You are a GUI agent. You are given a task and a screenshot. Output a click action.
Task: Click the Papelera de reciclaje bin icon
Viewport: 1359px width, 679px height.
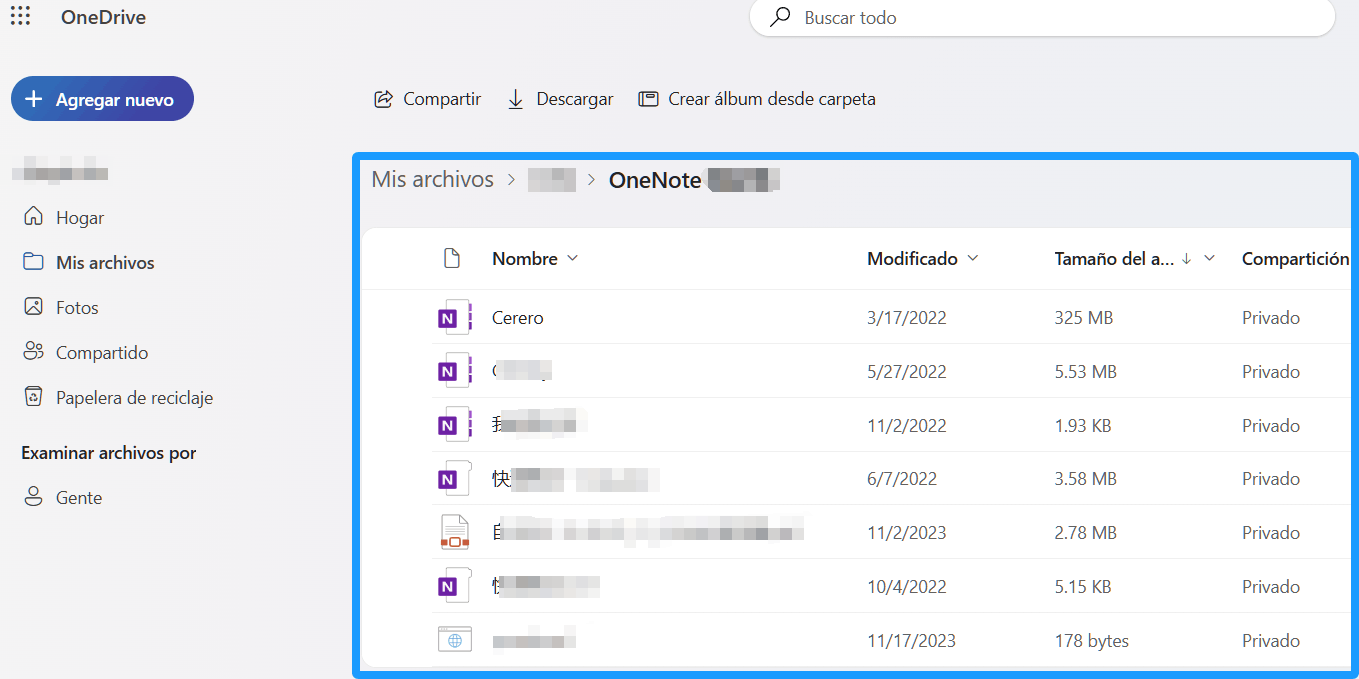pyautogui.click(x=33, y=397)
